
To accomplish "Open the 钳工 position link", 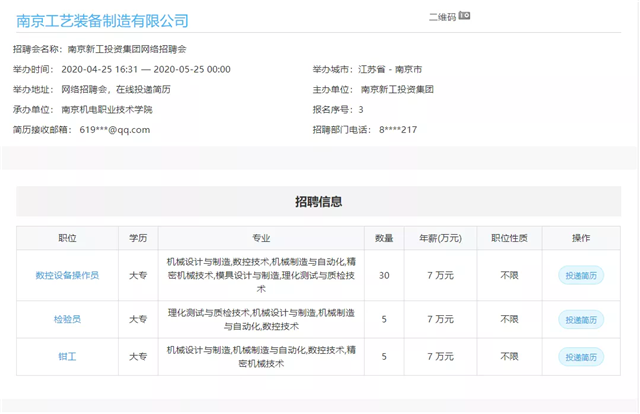I will click(x=67, y=356).
